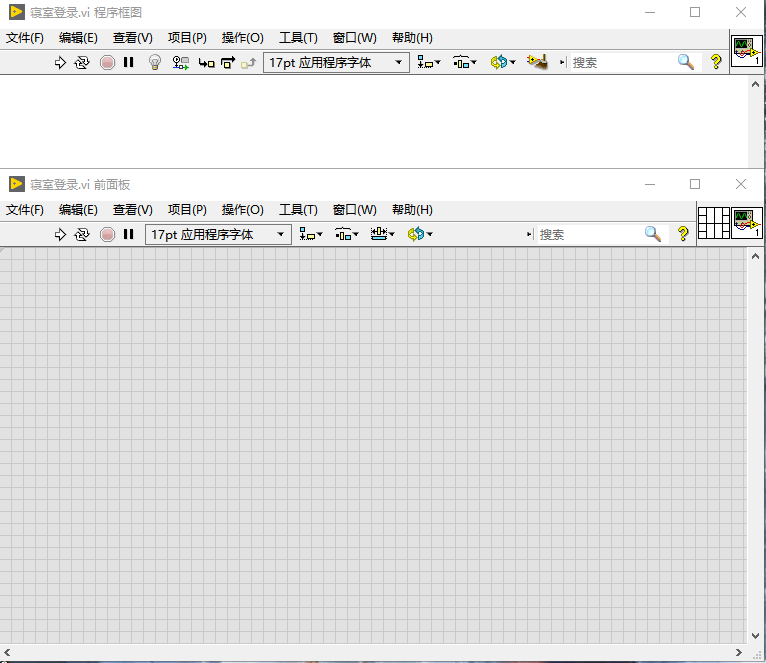This screenshot has height=663, width=766.
Task: Open font dropdown in block diagram toolbar
Action: click(x=336, y=63)
